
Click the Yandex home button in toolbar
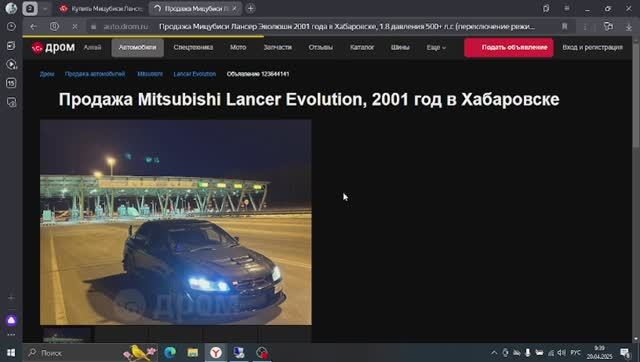pyautogui.click(x=54, y=27)
